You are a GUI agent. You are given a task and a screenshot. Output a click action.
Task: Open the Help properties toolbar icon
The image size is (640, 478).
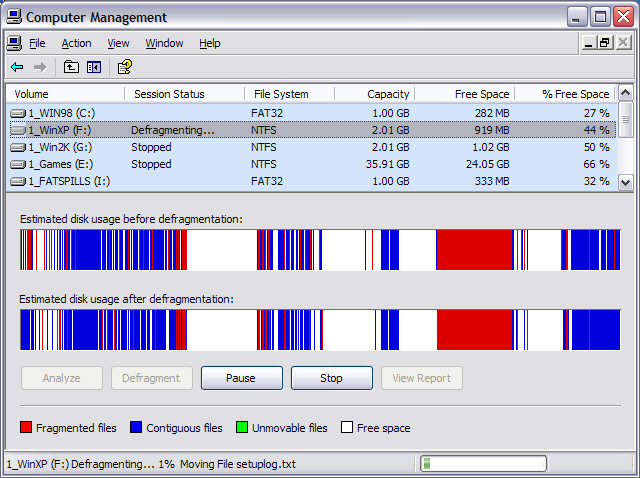124,67
